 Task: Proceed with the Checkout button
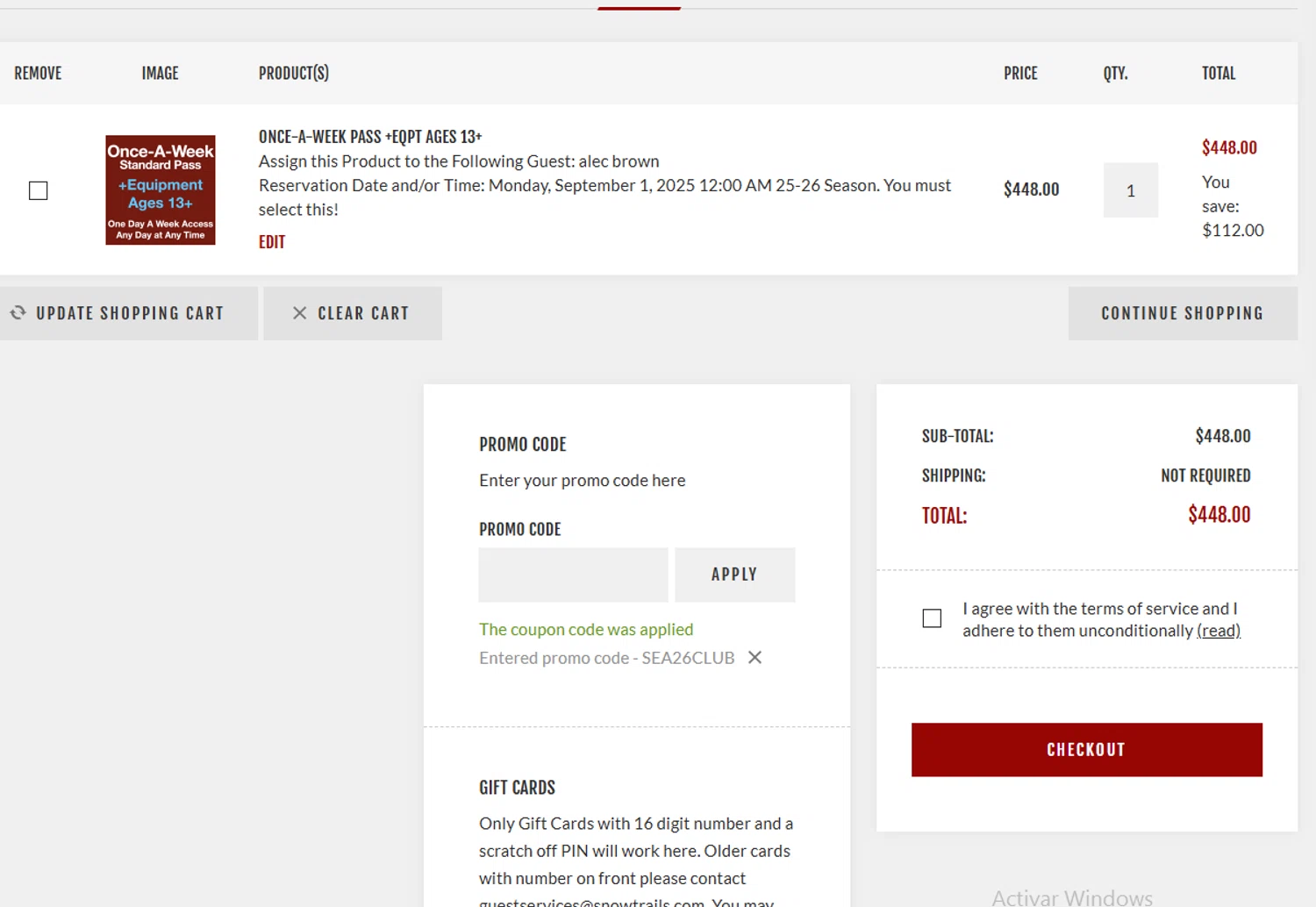pyautogui.click(x=1087, y=750)
